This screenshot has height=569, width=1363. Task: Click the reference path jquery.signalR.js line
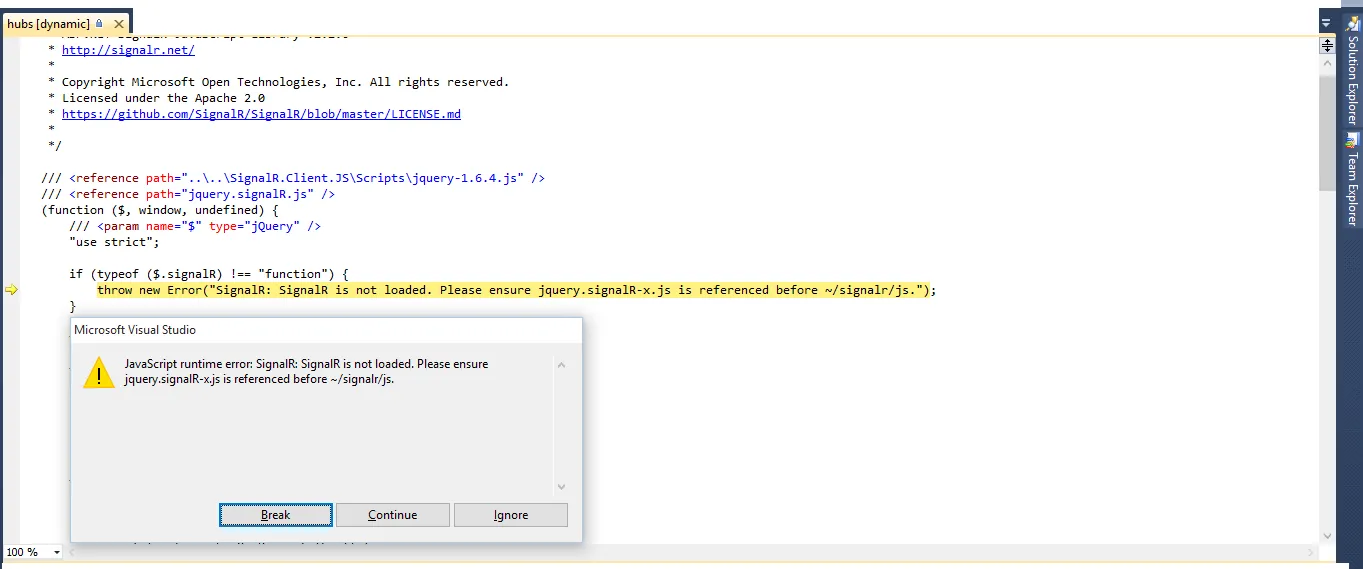coord(188,194)
